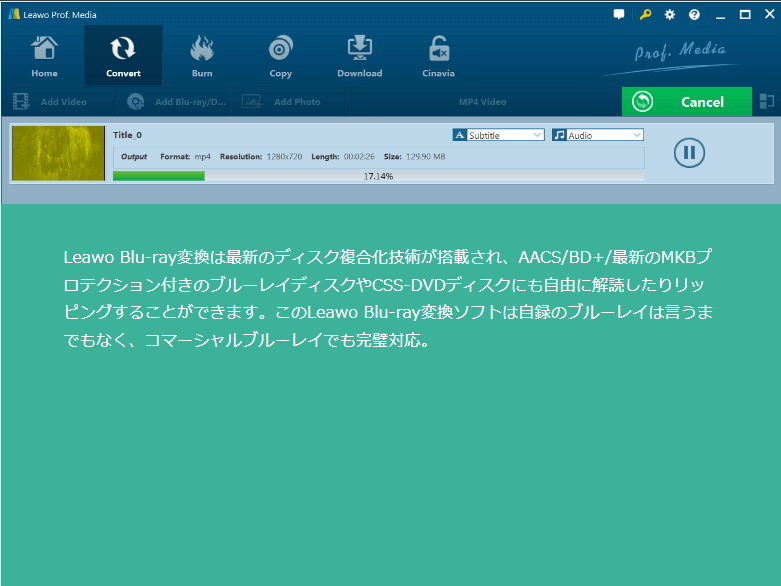The image size is (781, 586).
Task: Go to the Download module
Action: 359,56
